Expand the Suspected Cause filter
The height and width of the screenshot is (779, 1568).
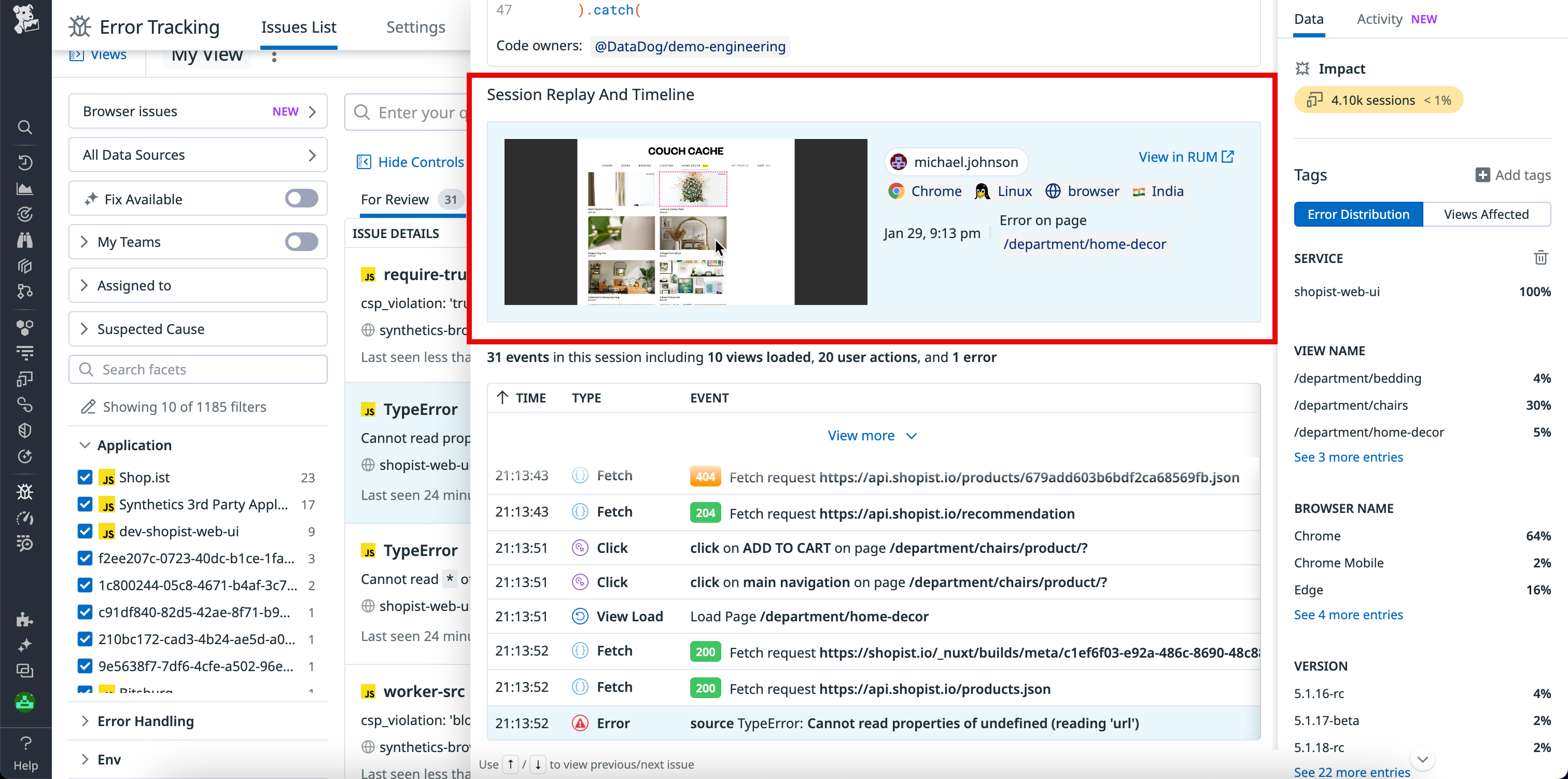tap(198, 329)
